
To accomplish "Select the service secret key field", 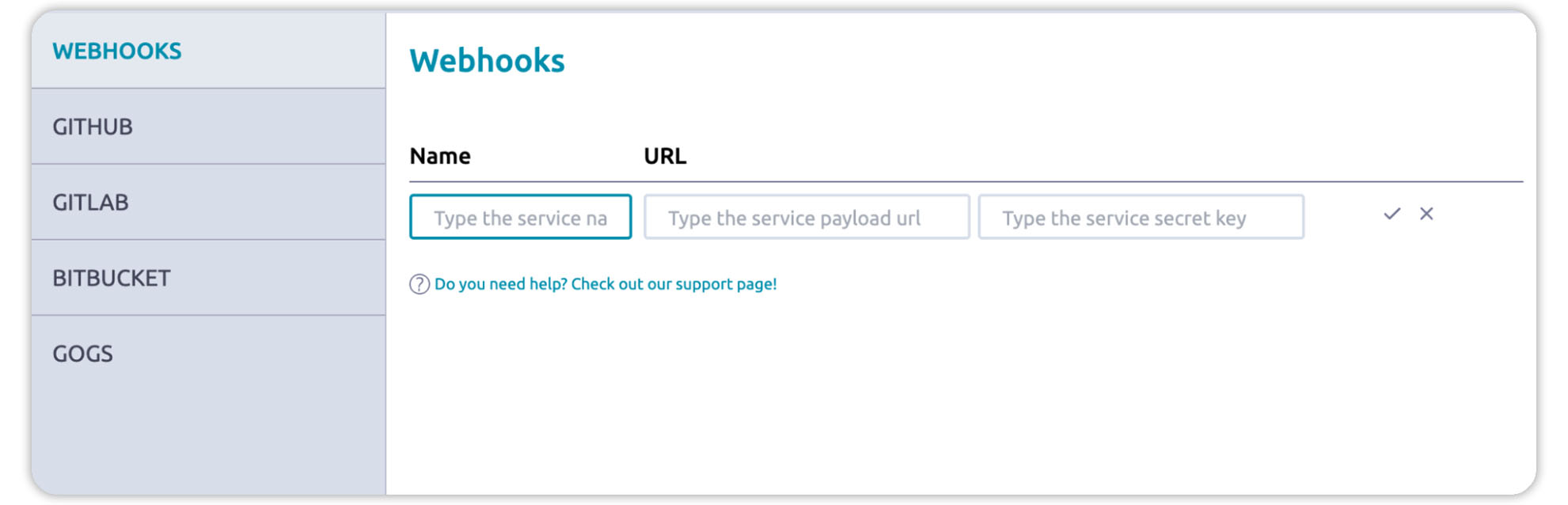I will (1141, 218).
